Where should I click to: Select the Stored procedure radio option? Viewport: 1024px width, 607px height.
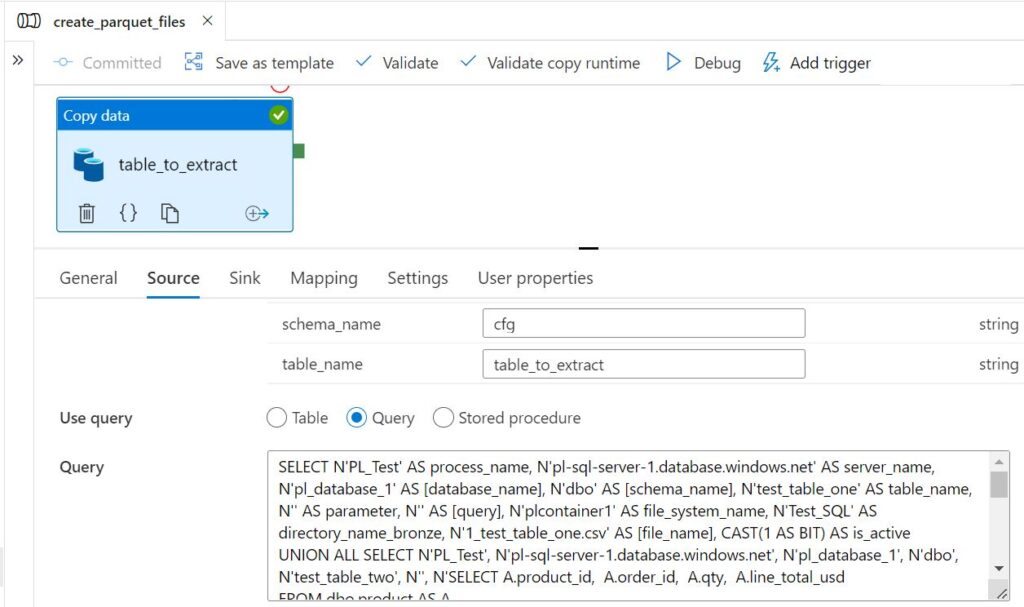tap(443, 418)
